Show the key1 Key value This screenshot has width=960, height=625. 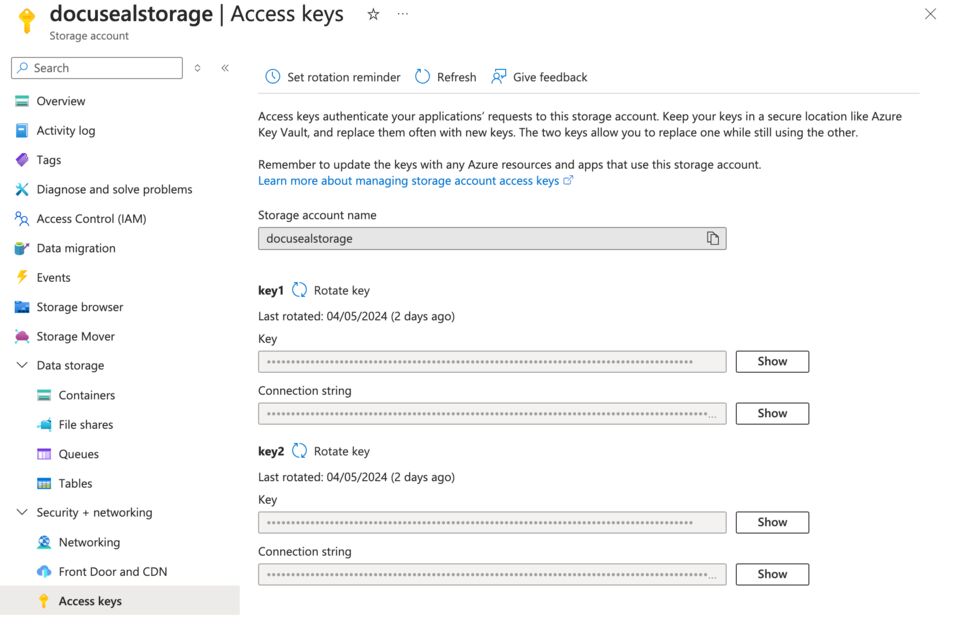point(772,361)
